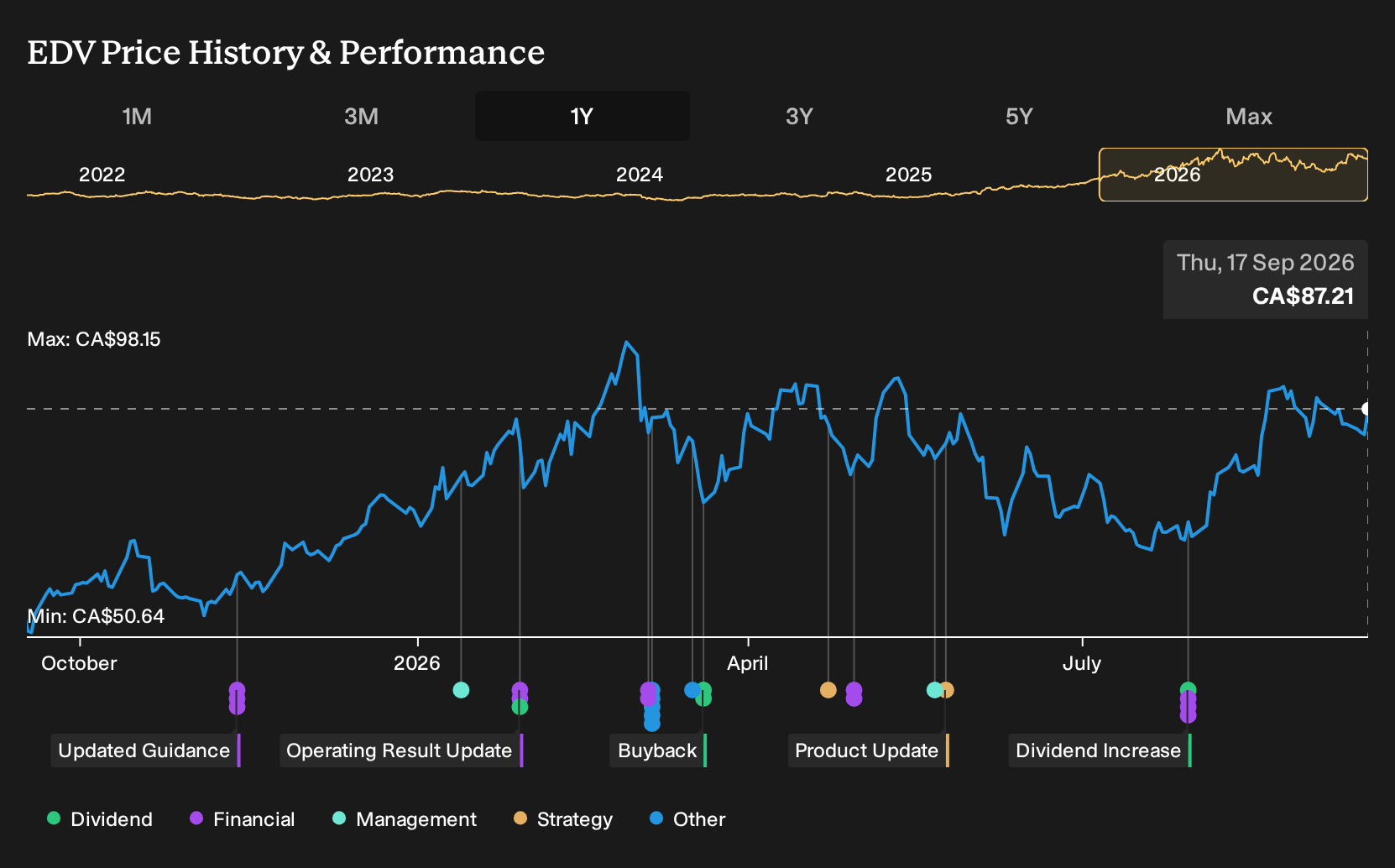1395x868 pixels.
Task: Click the Max: CA$98.15 label
Action: 94,339
